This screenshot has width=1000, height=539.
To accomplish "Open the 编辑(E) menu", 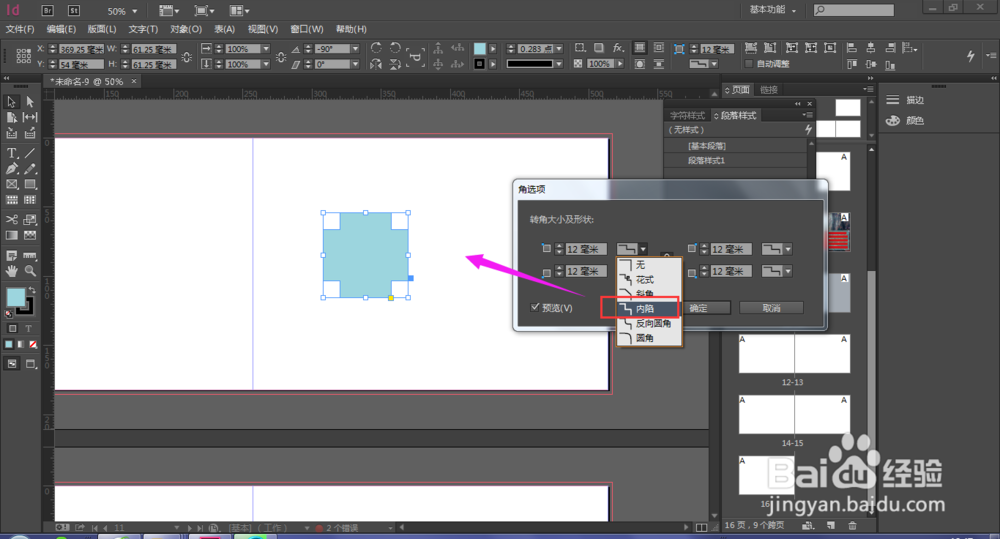I will click(x=61, y=29).
